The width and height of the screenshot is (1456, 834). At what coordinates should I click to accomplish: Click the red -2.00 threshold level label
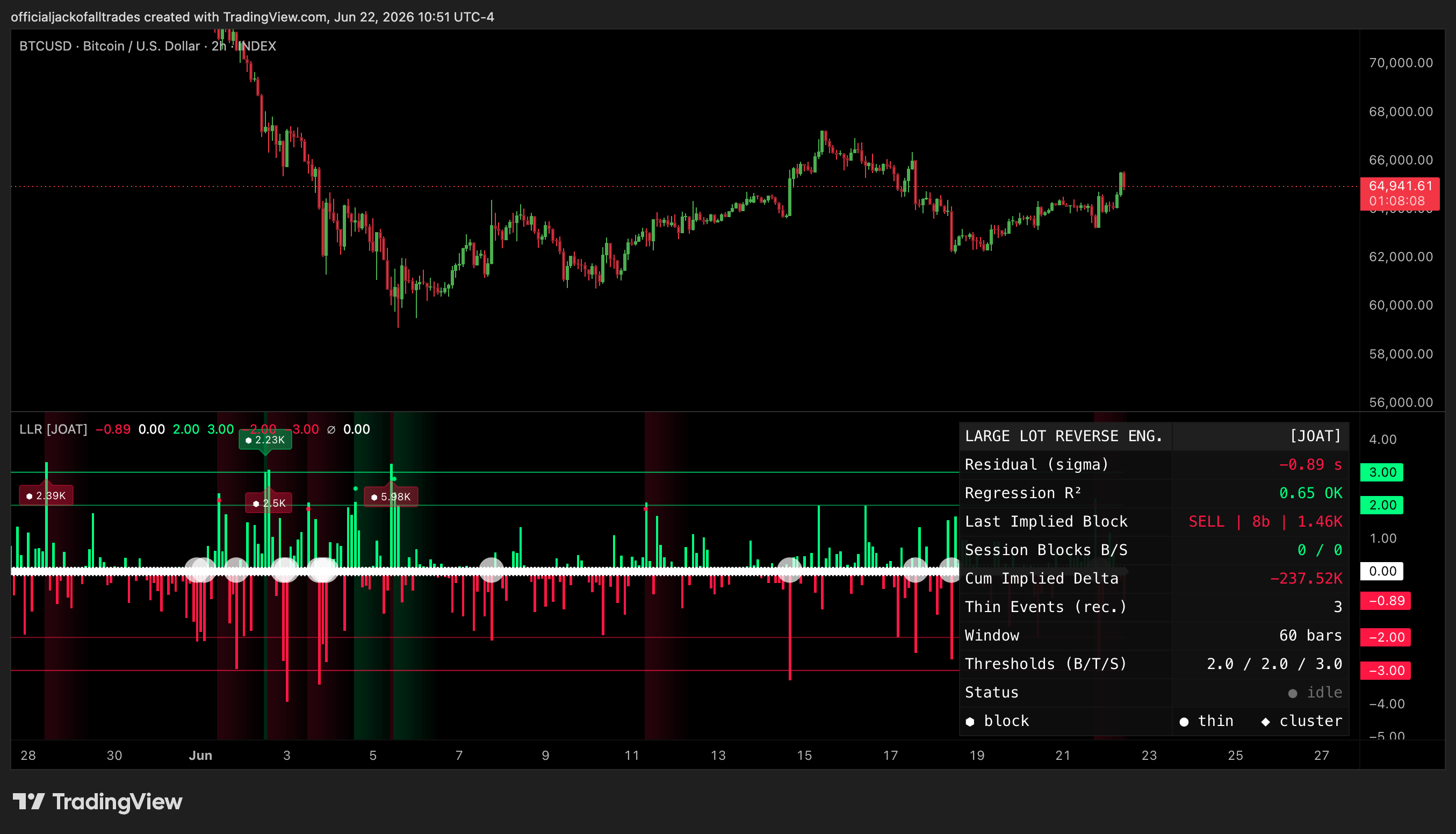(x=1385, y=637)
